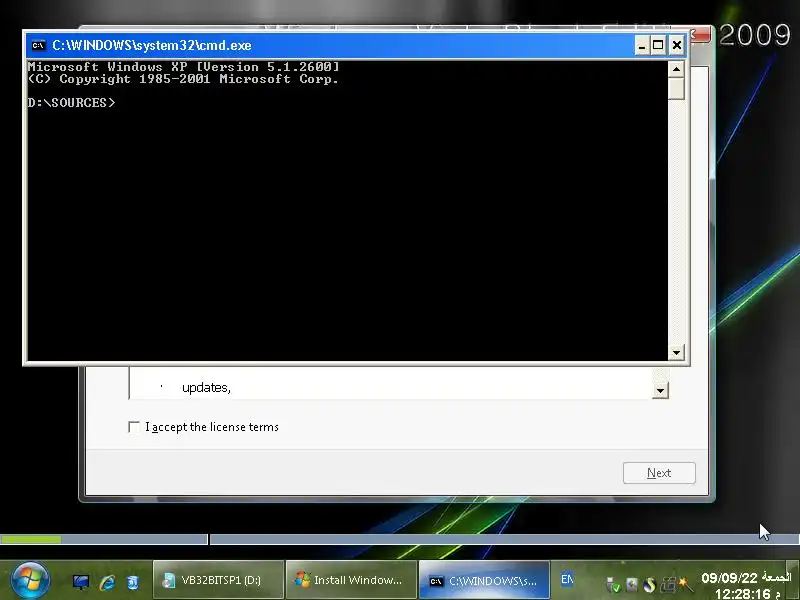Open the cmd.exe window system menu icon

point(38,45)
